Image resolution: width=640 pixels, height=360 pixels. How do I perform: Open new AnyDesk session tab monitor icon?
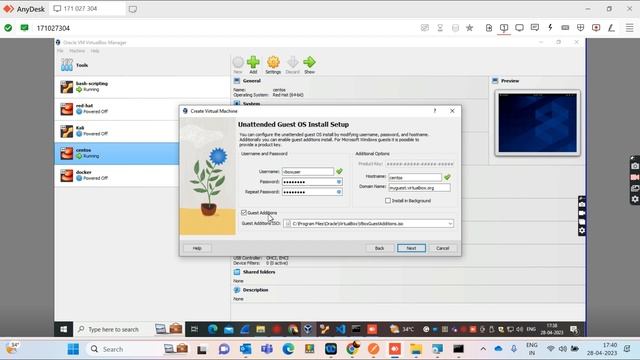click(x=133, y=9)
